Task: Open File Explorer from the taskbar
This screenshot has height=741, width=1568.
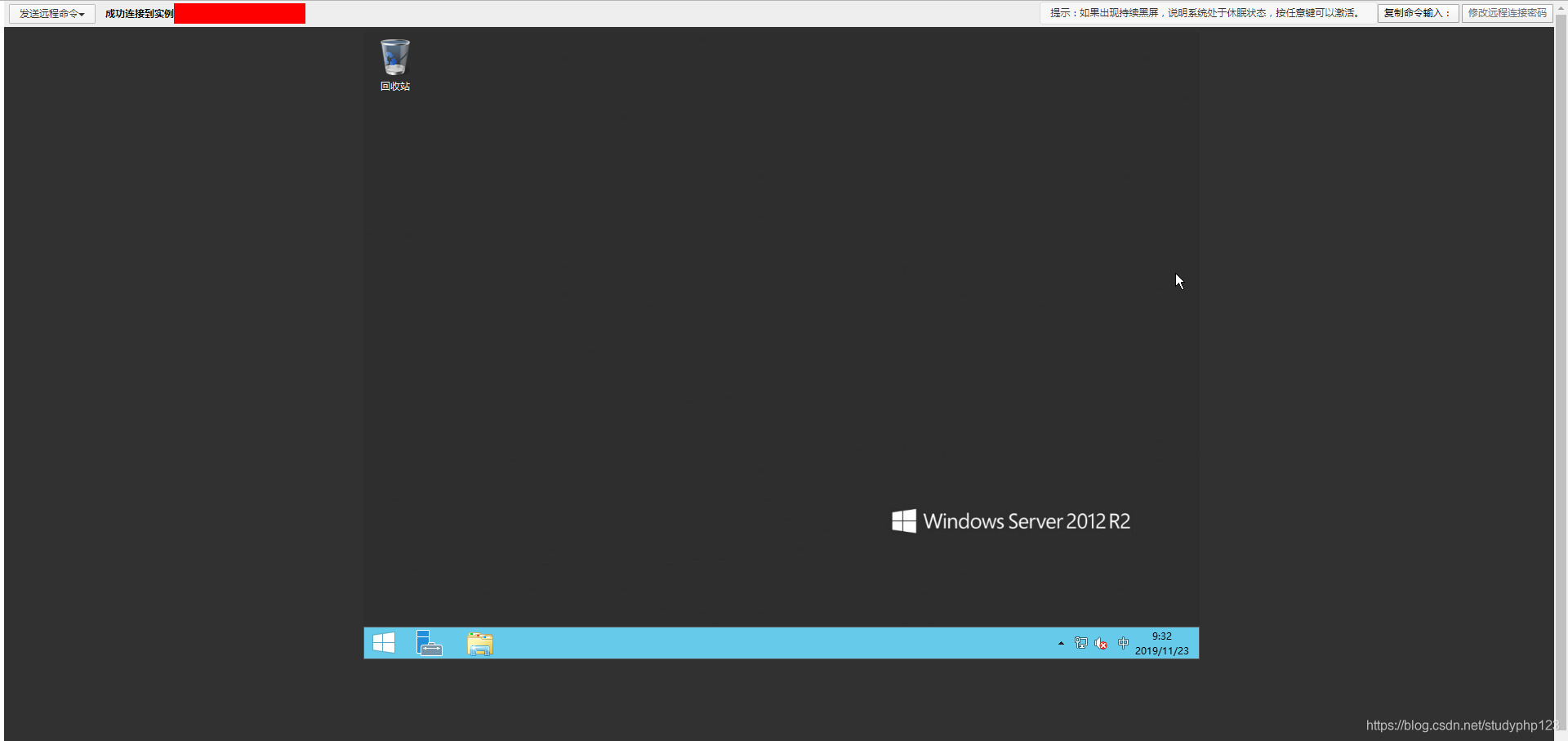Action: point(480,643)
